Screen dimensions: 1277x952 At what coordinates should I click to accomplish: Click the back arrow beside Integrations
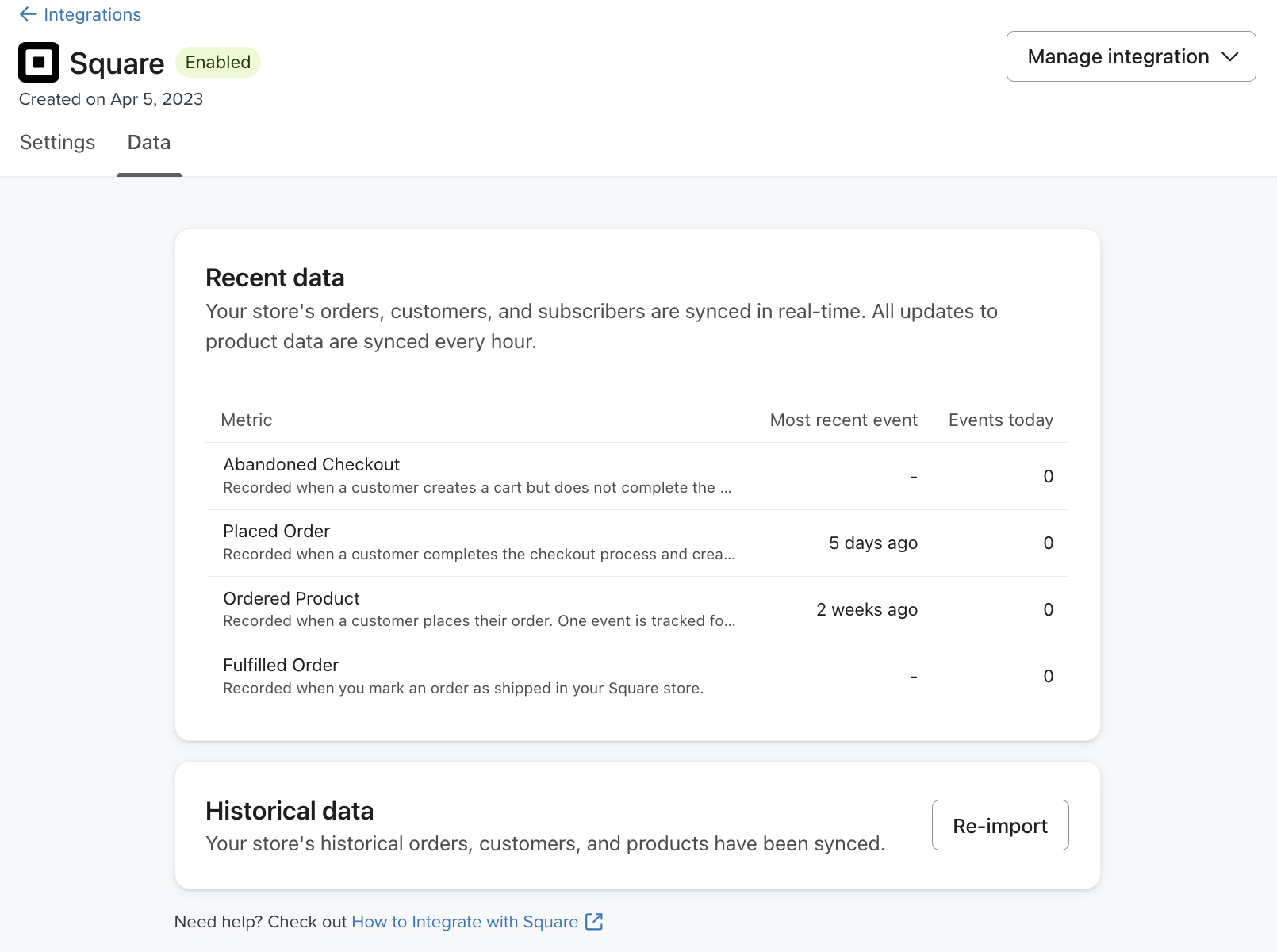tap(28, 14)
